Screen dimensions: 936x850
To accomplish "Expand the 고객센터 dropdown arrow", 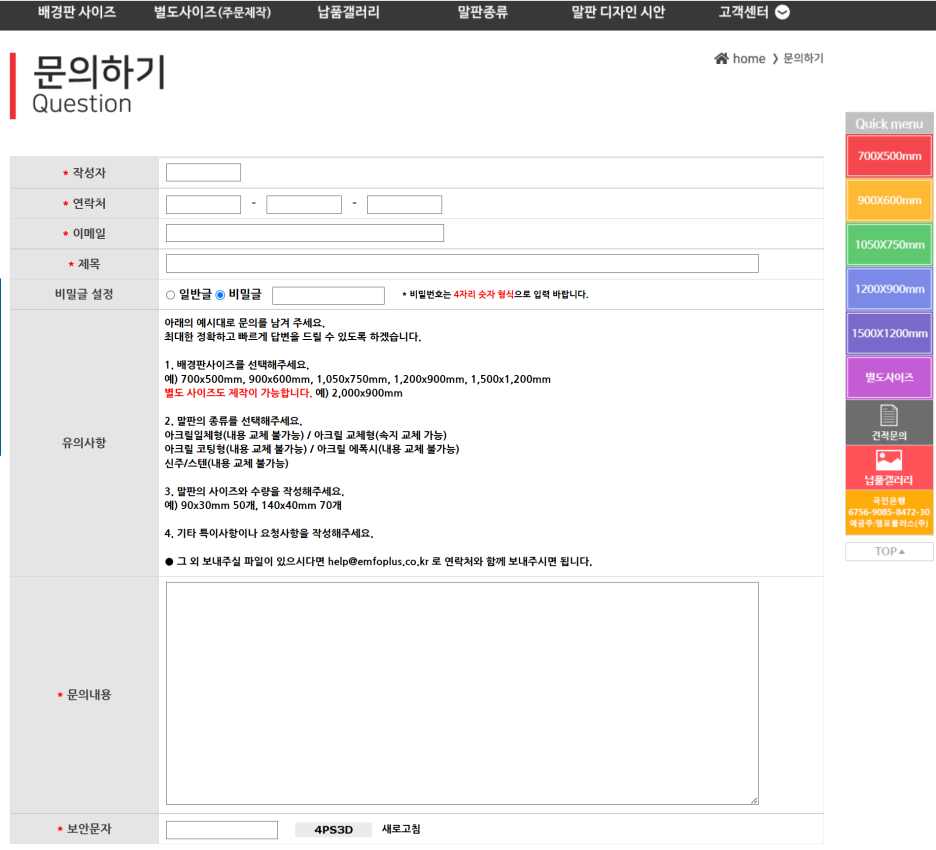I will pos(782,12).
